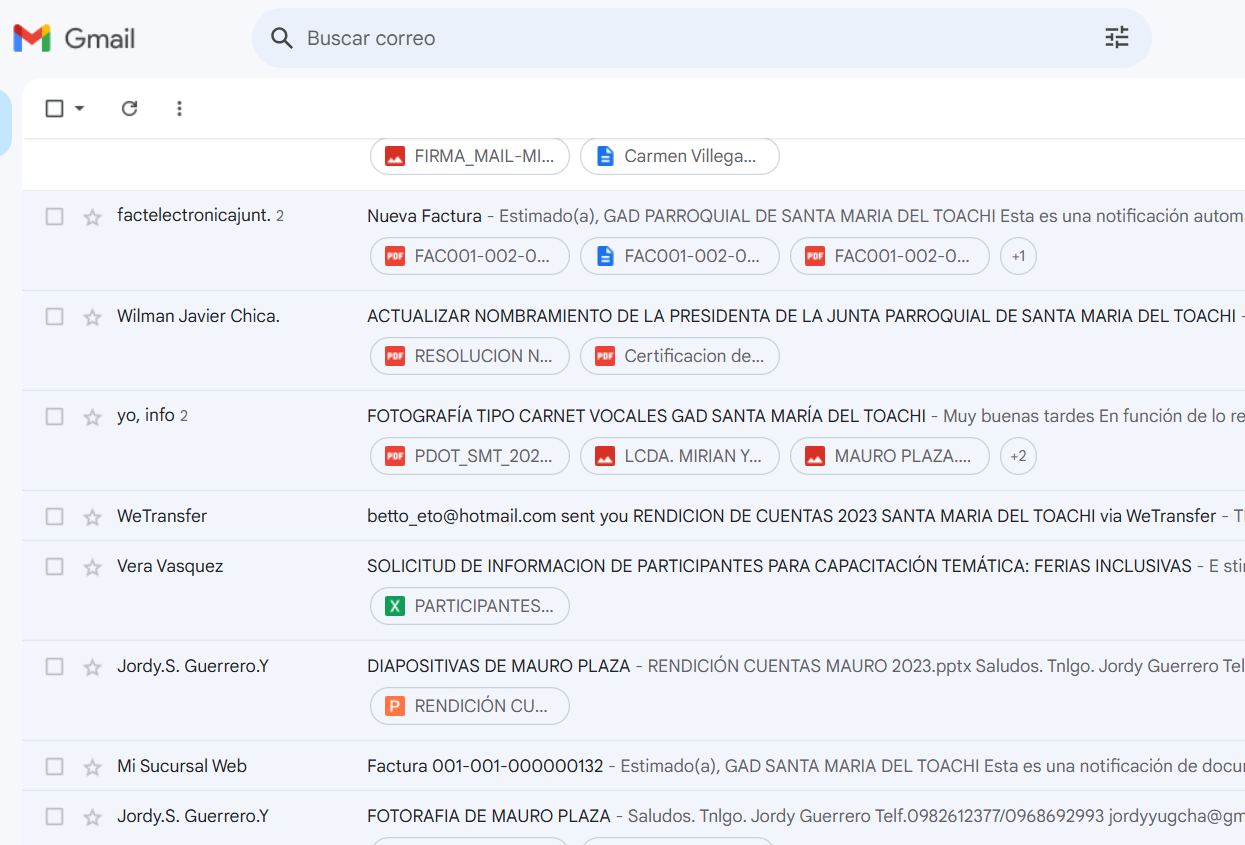Check the 'yo, info' email checkbox
The height and width of the screenshot is (845, 1245).
55,416
